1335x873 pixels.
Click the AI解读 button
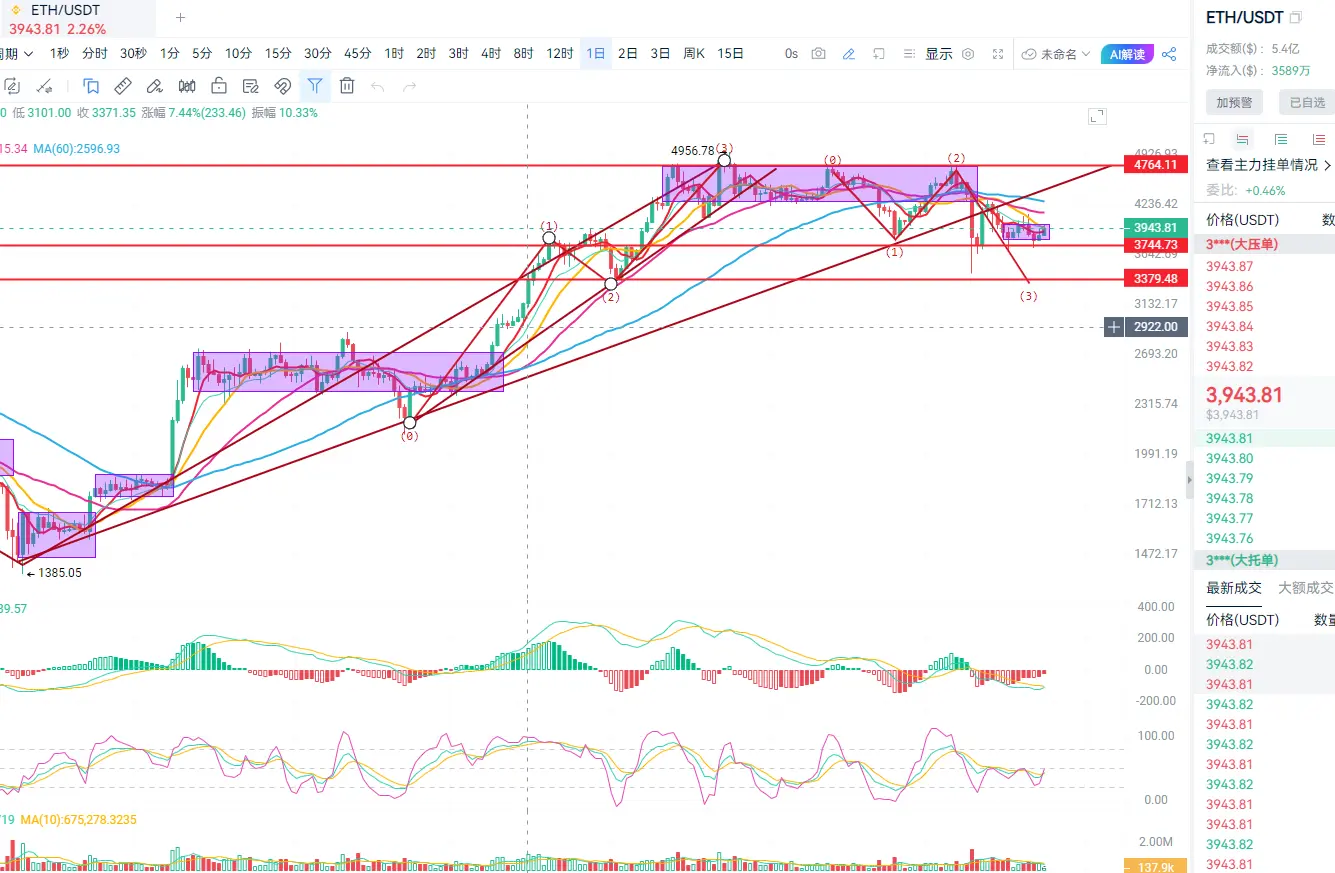[x=1128, y=54]
